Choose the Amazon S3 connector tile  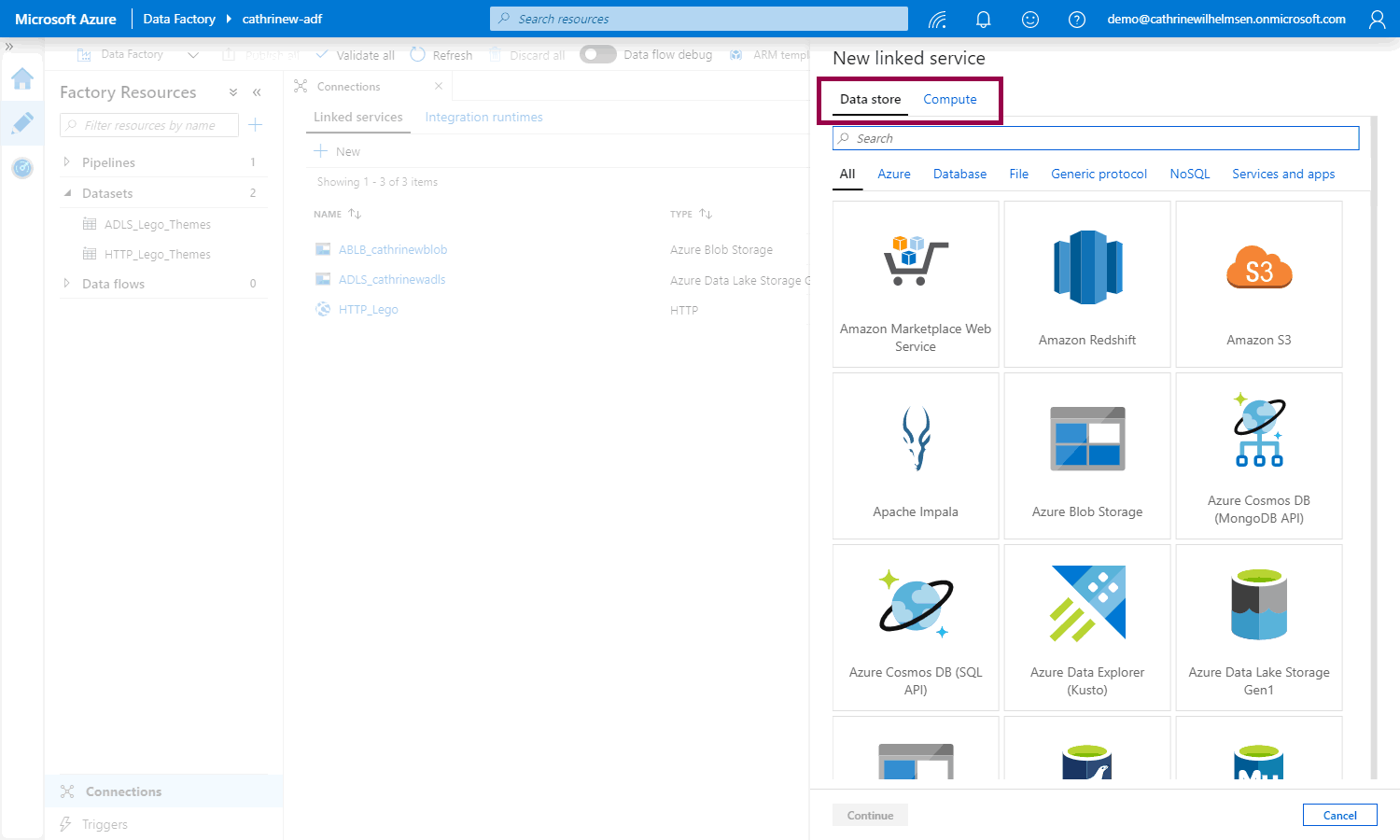coord(1258,285)
